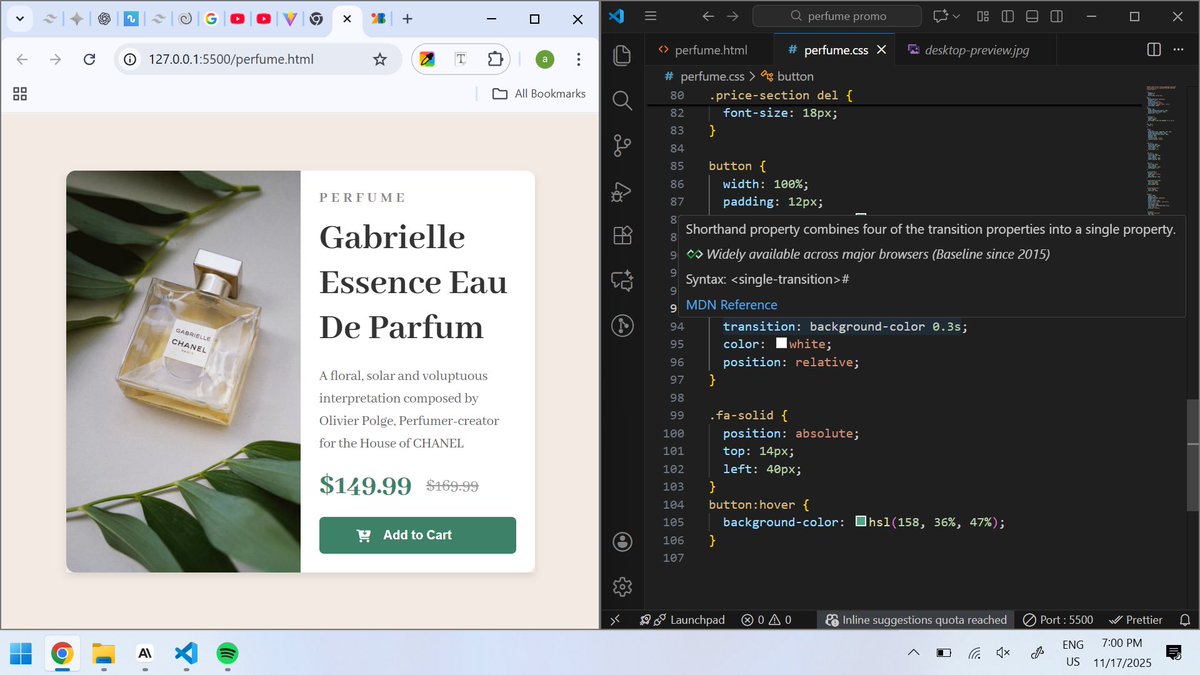1200x675 pixels.
Task: Bookmark this page with the star
Action: [x=380, y=59]
